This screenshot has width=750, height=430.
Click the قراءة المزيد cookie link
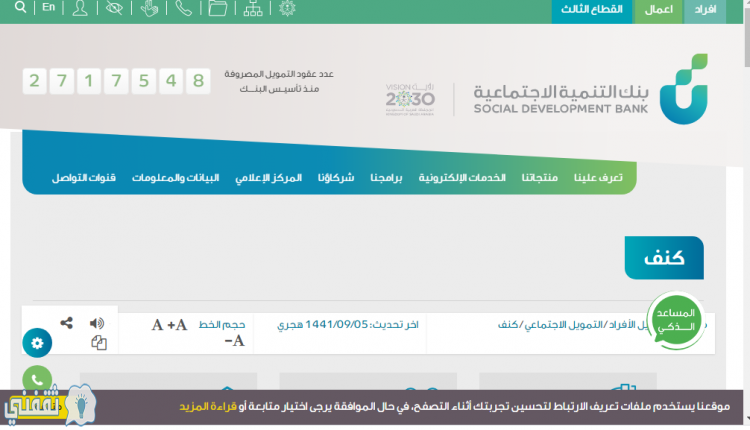(x=208, y=407)
